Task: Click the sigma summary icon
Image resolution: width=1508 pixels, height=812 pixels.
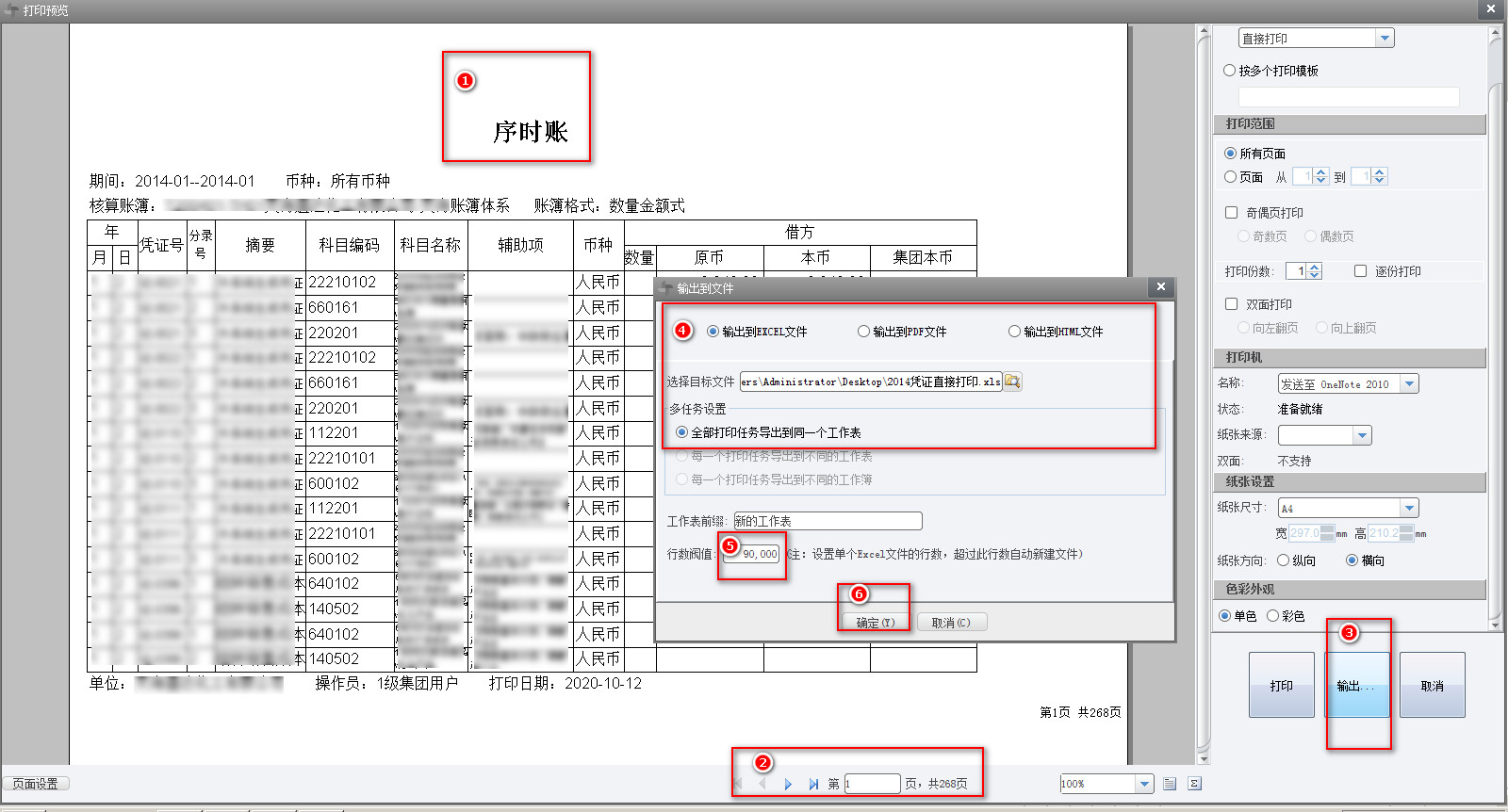Action: 1194,784
